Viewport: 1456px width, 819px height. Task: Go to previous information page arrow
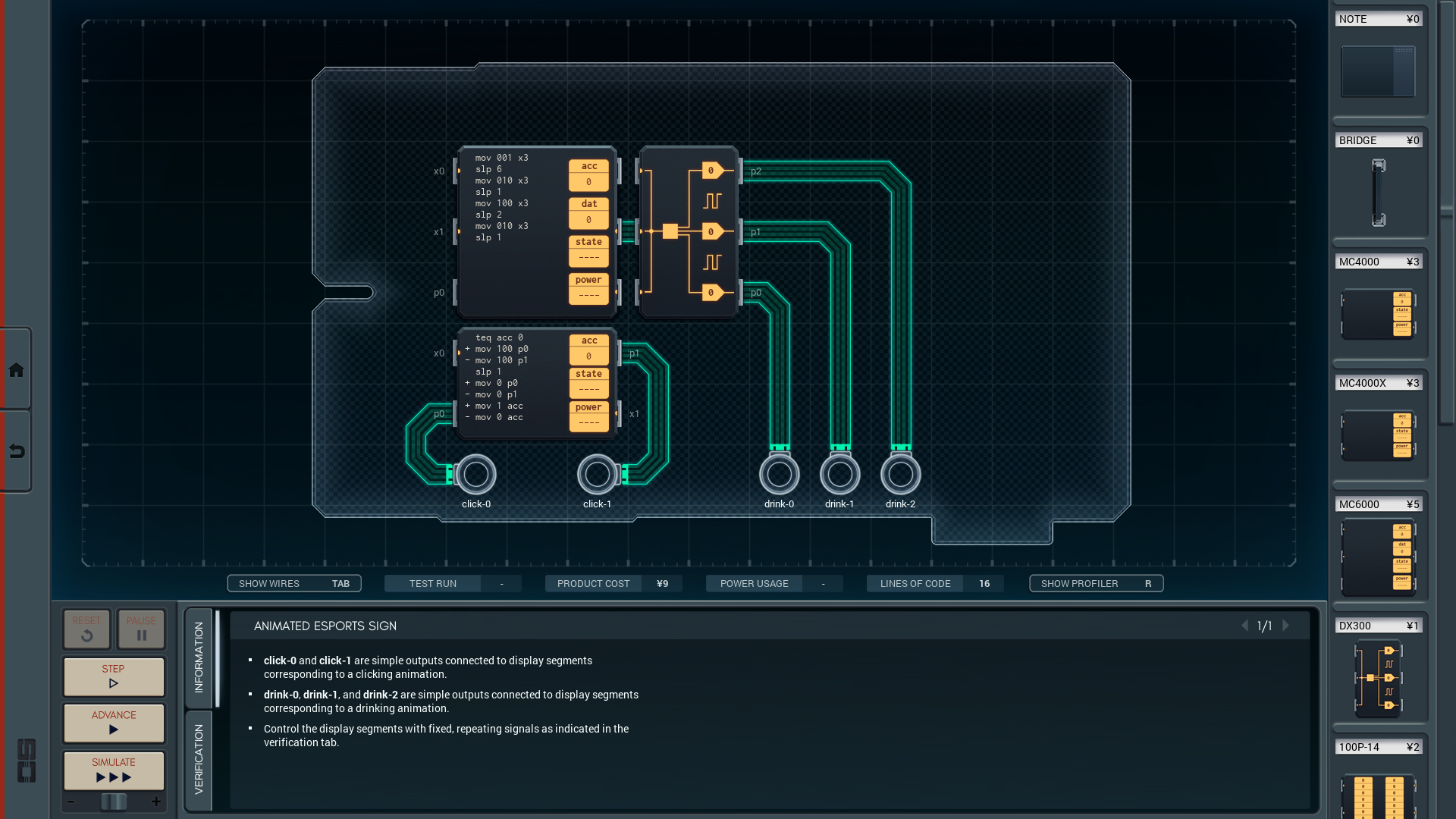[x=1244, y=626]
